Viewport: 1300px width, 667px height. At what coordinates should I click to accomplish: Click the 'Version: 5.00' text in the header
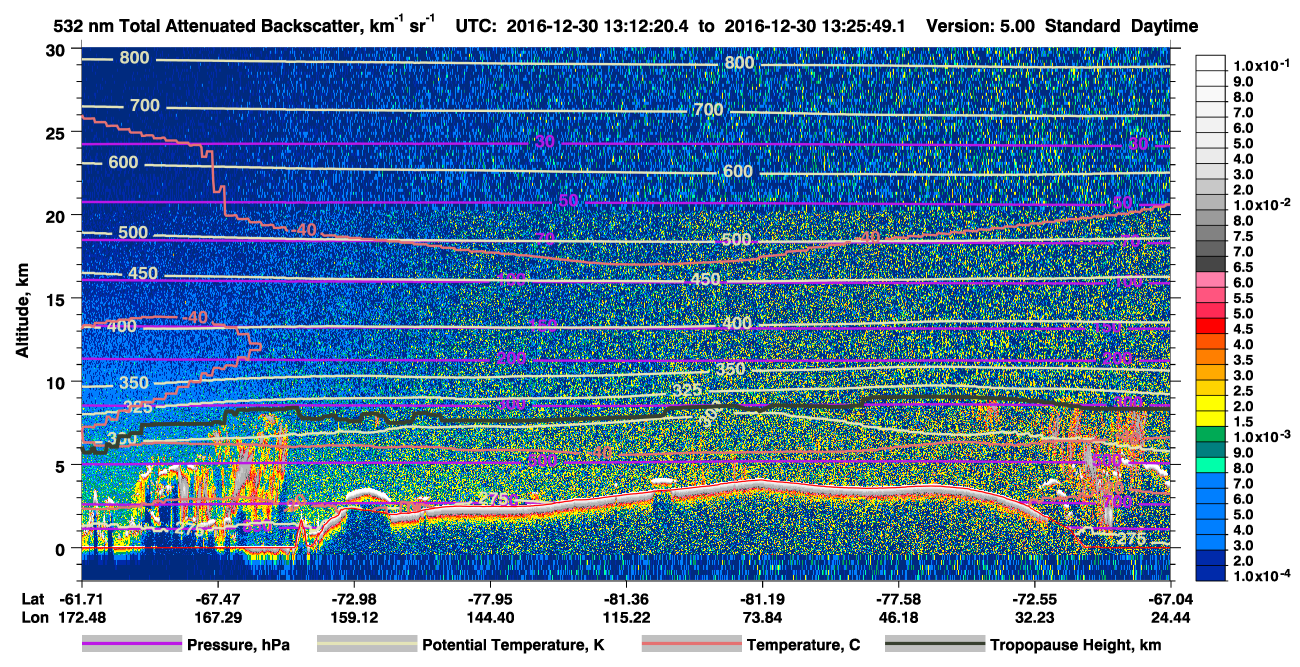[x=981, y=26]
